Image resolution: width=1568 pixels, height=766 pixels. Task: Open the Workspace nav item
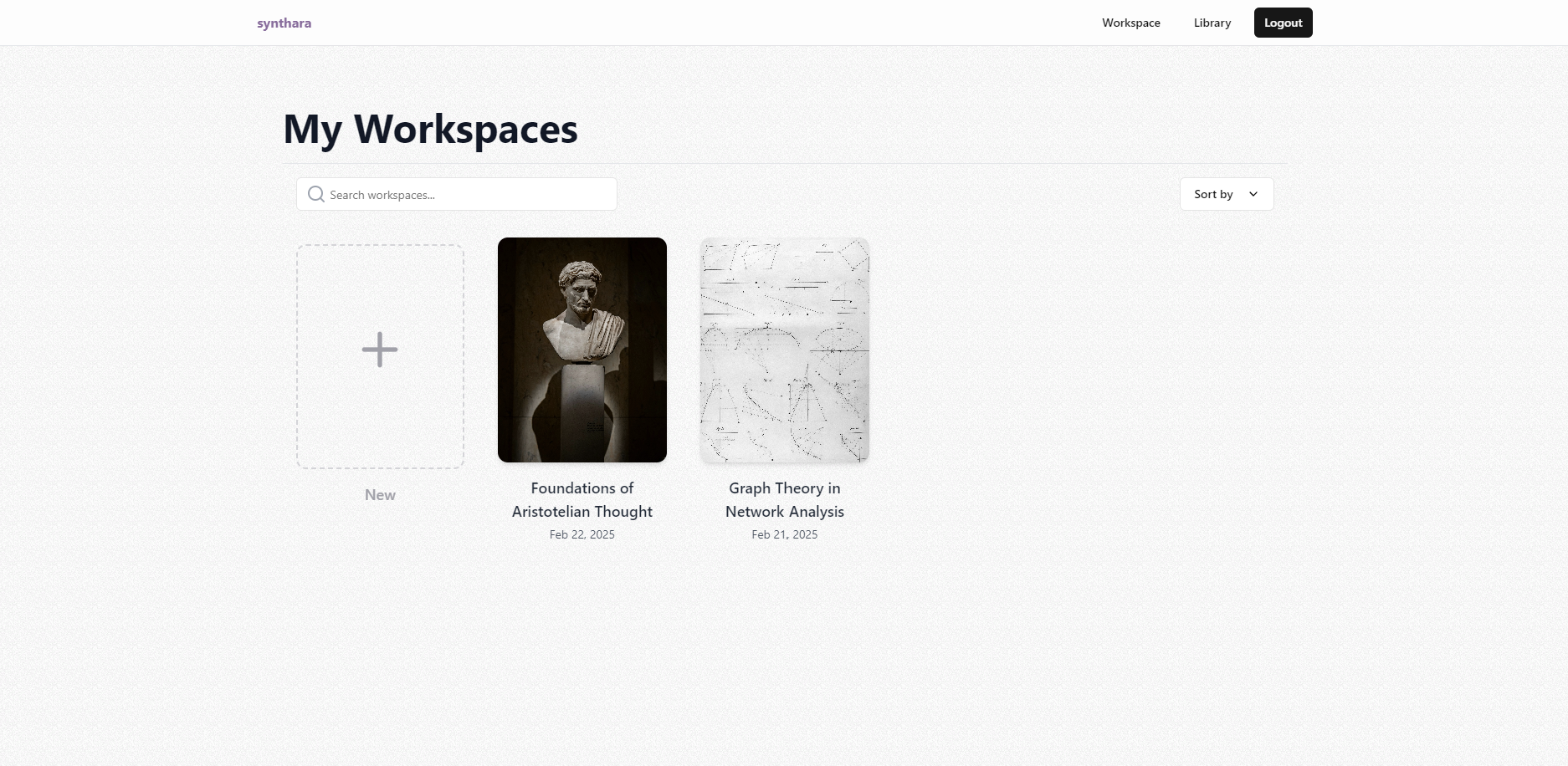[x=1130, y=23]
